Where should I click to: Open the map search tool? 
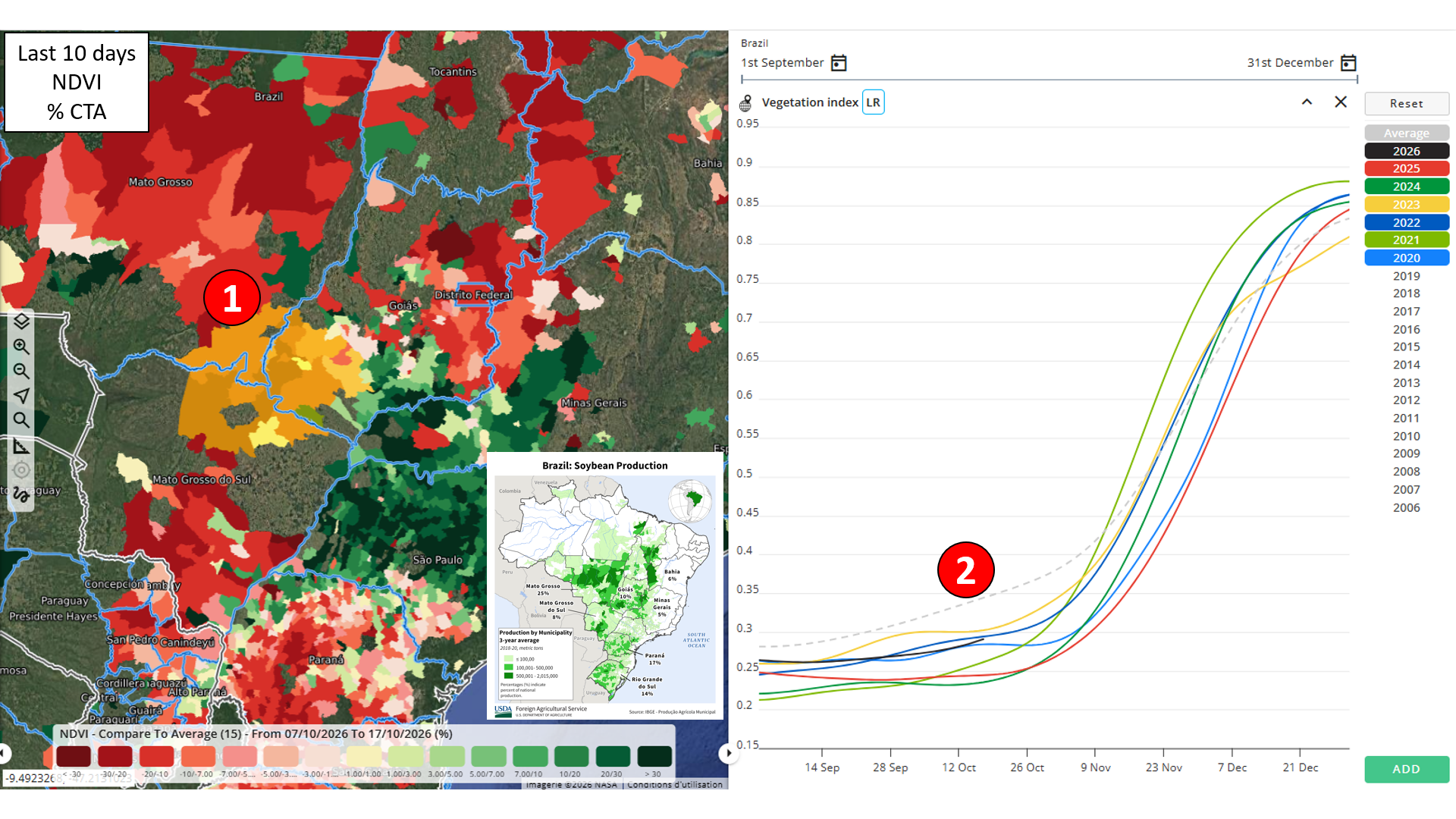click(x=21, y=420)
